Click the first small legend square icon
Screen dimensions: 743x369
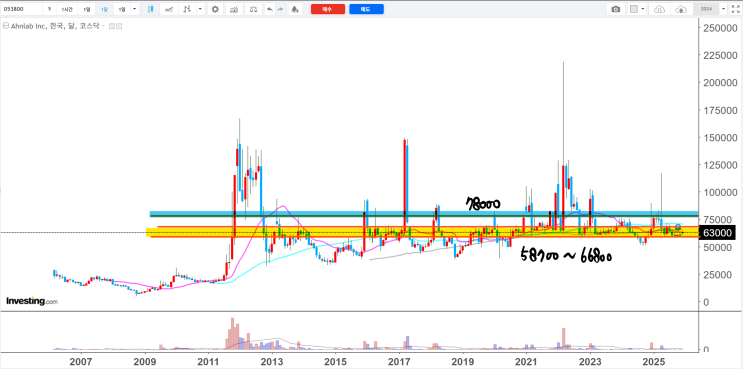click(x=111, y=27)
